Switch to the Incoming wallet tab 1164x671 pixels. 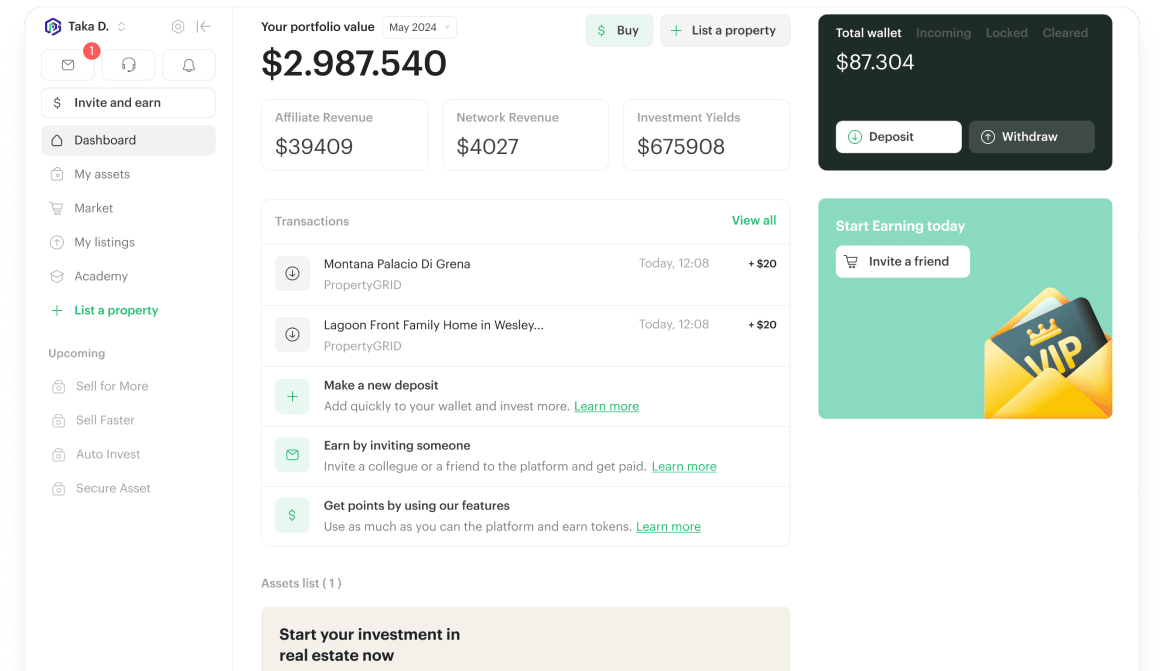click(943, 33)
